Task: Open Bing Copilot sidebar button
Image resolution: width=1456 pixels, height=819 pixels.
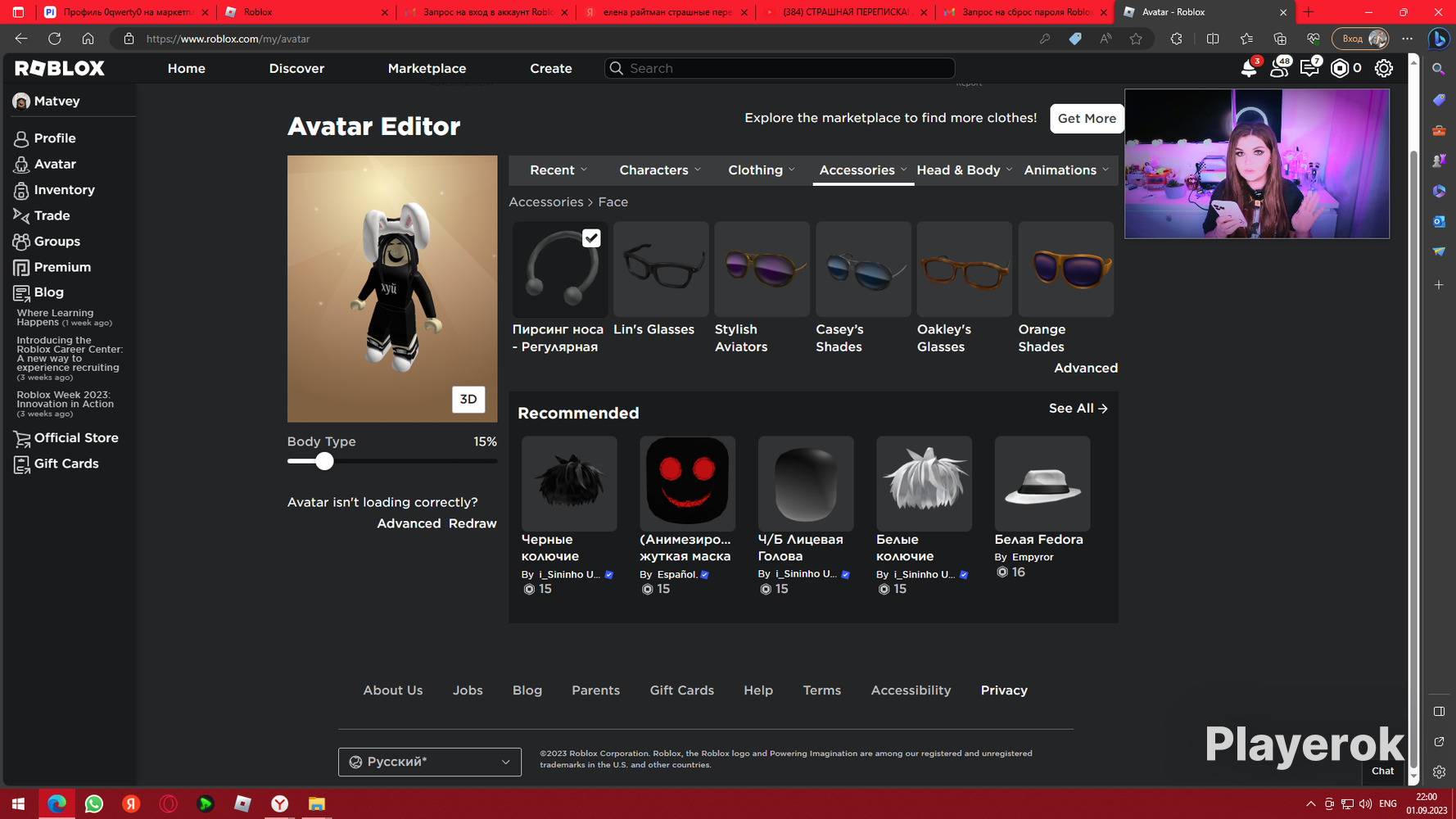Action: 1439,39
